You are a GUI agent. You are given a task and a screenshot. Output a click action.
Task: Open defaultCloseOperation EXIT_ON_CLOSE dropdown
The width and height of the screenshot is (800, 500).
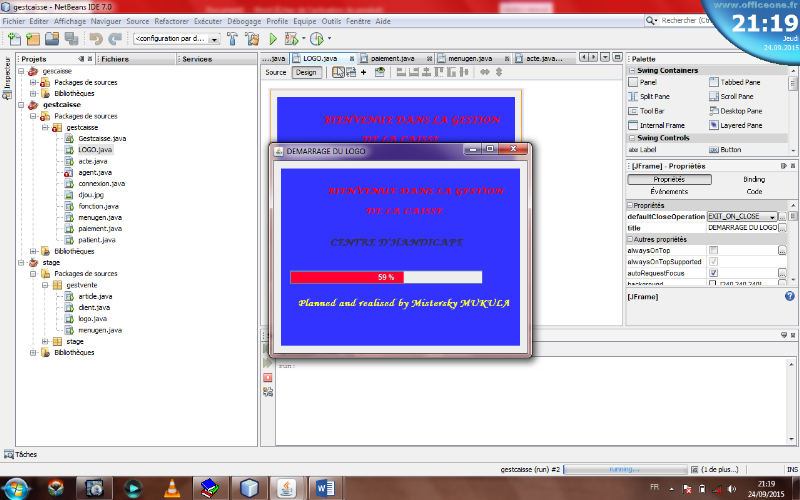click(772, 216)
